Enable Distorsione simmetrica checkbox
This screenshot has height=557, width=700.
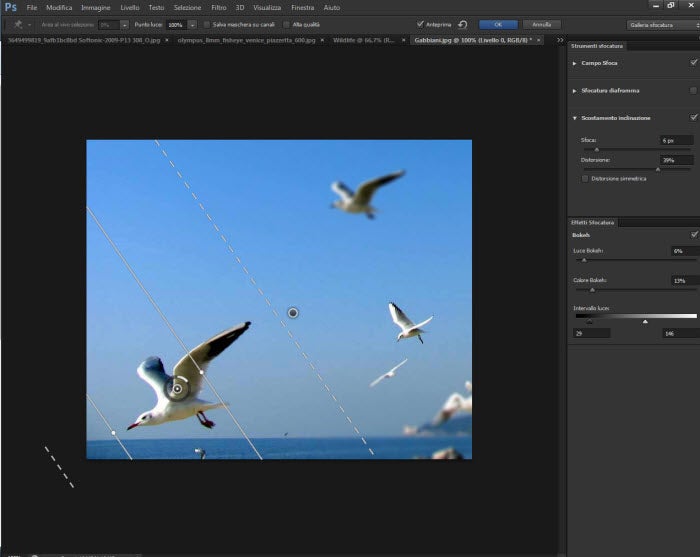(x=585, y=179)
